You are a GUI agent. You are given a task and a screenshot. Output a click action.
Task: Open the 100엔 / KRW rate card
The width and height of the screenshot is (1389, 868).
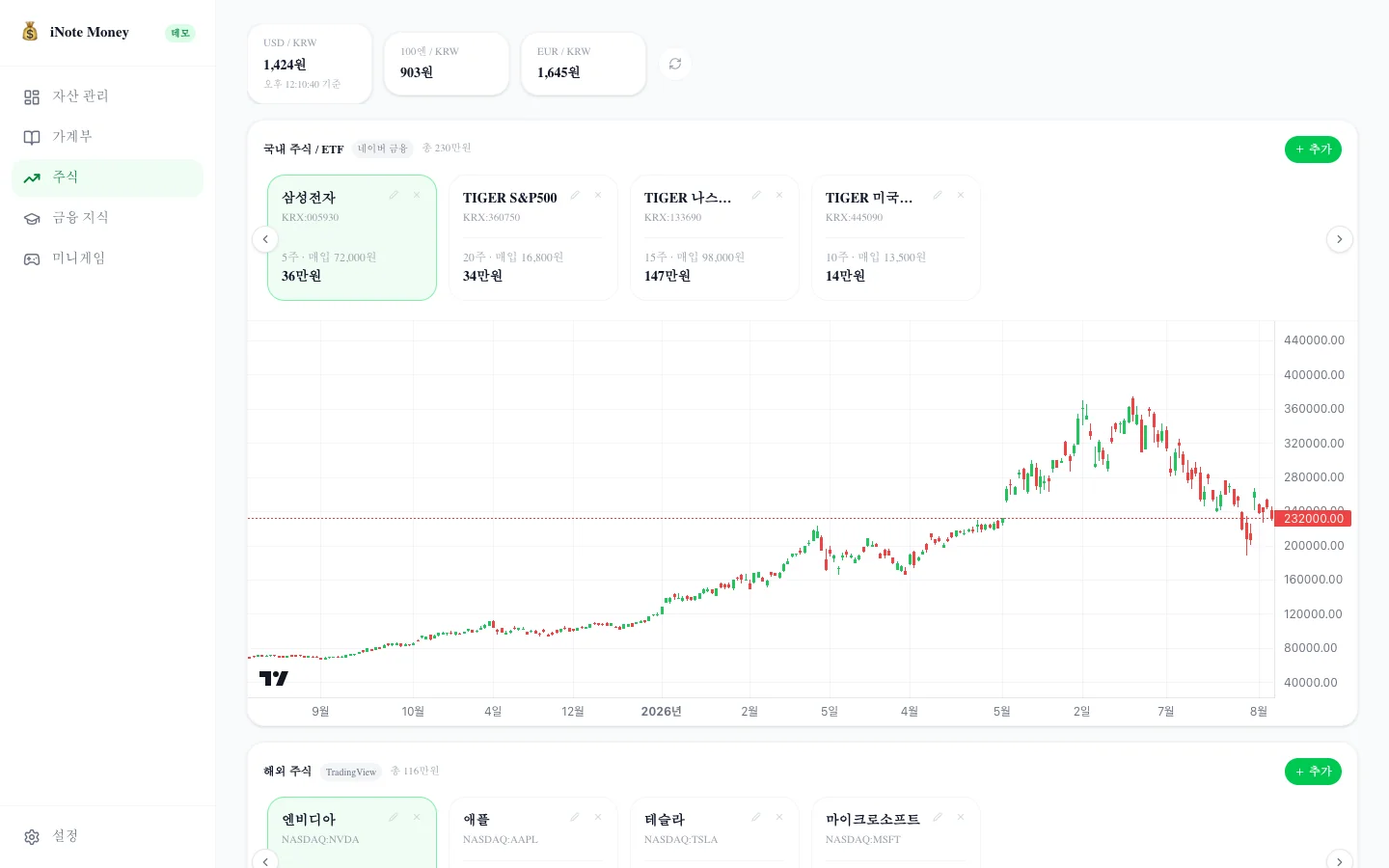click(447, 64)
